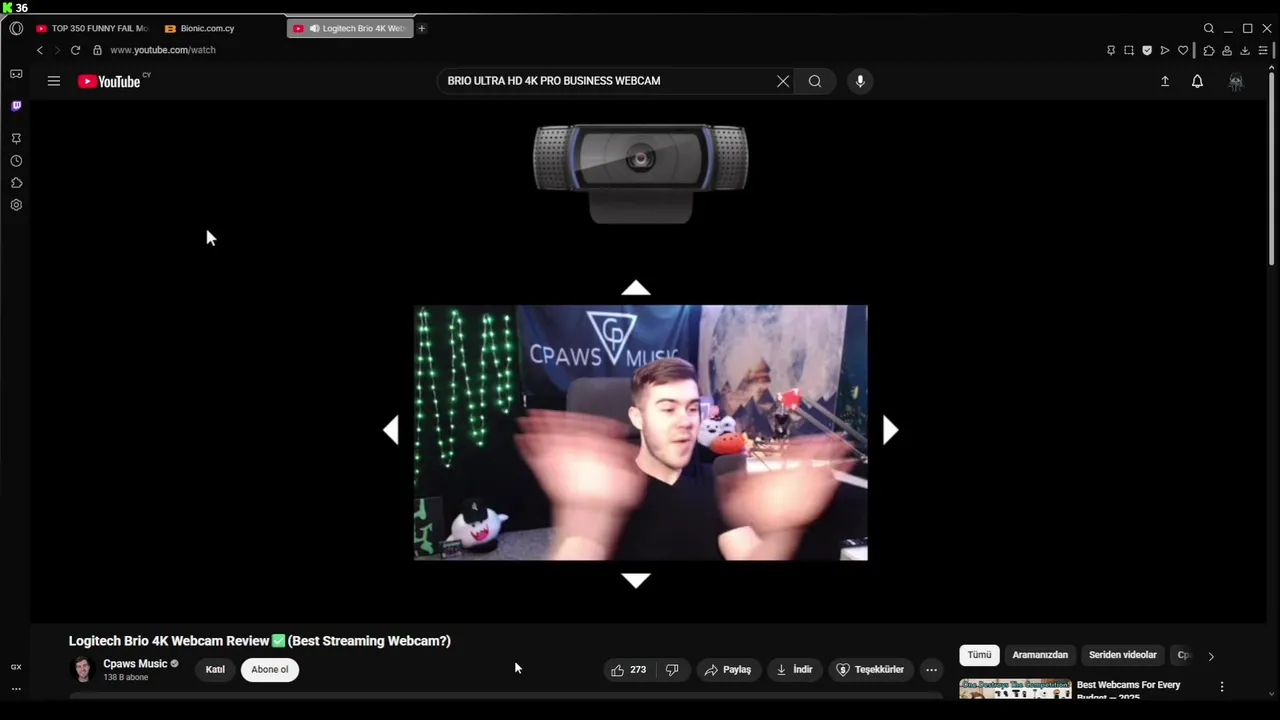
Task: Open the YouTube account avatar menu
Action: click(x=1236, y=82)
